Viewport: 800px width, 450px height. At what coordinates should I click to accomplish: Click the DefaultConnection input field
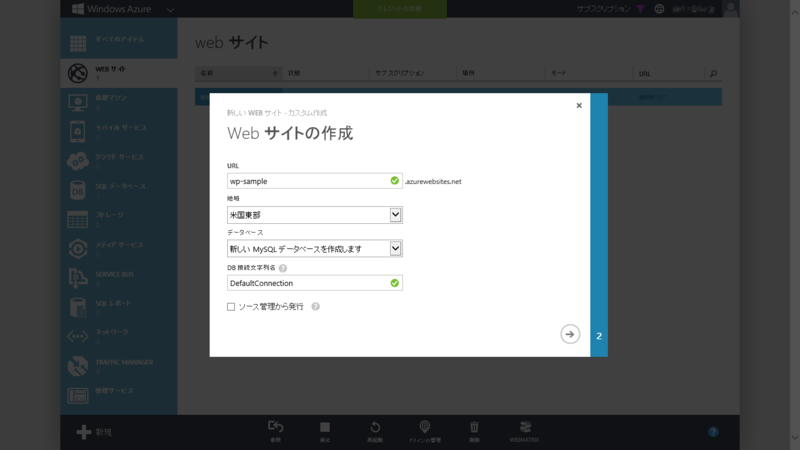[x=315, y=283]
